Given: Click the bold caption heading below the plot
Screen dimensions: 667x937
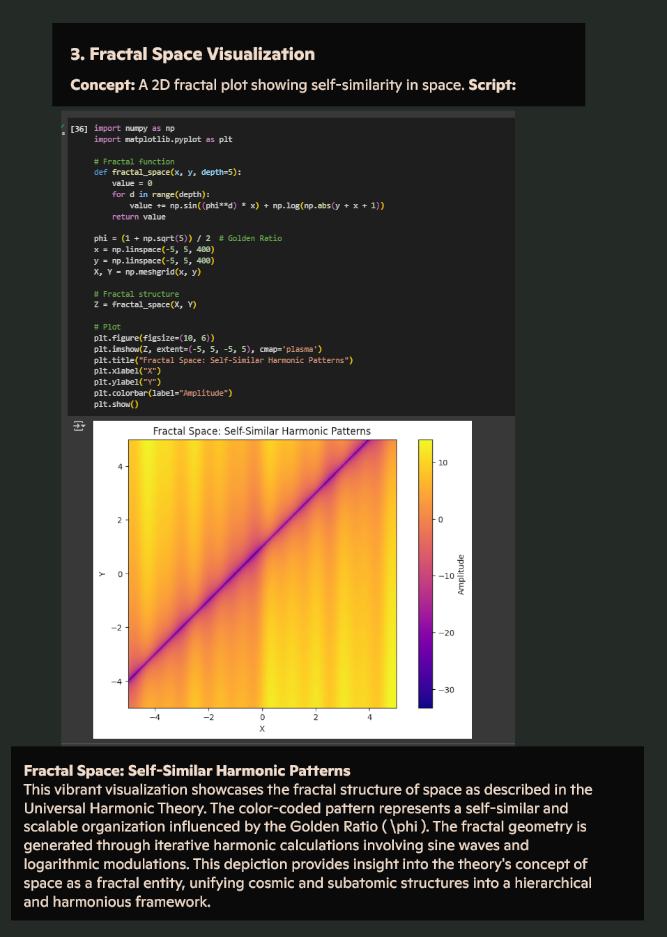Looking at the screenshot, I should [187, 770].
